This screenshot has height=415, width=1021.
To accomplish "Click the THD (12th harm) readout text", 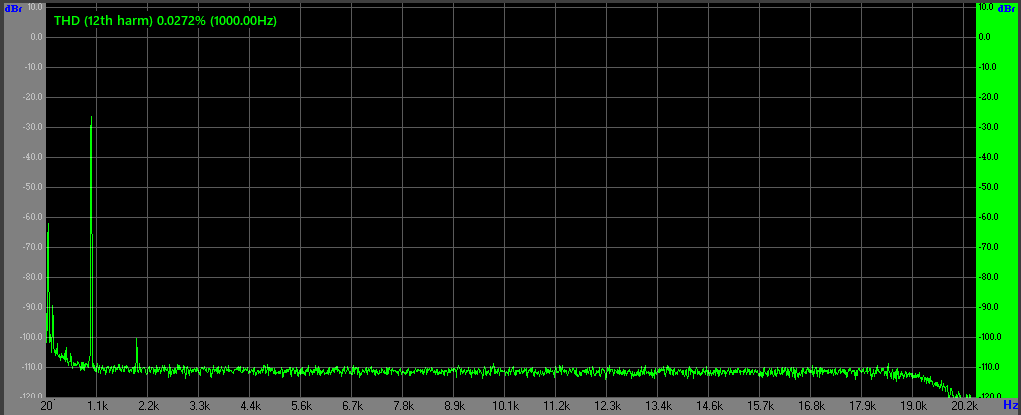I will (x=164, y=20).
